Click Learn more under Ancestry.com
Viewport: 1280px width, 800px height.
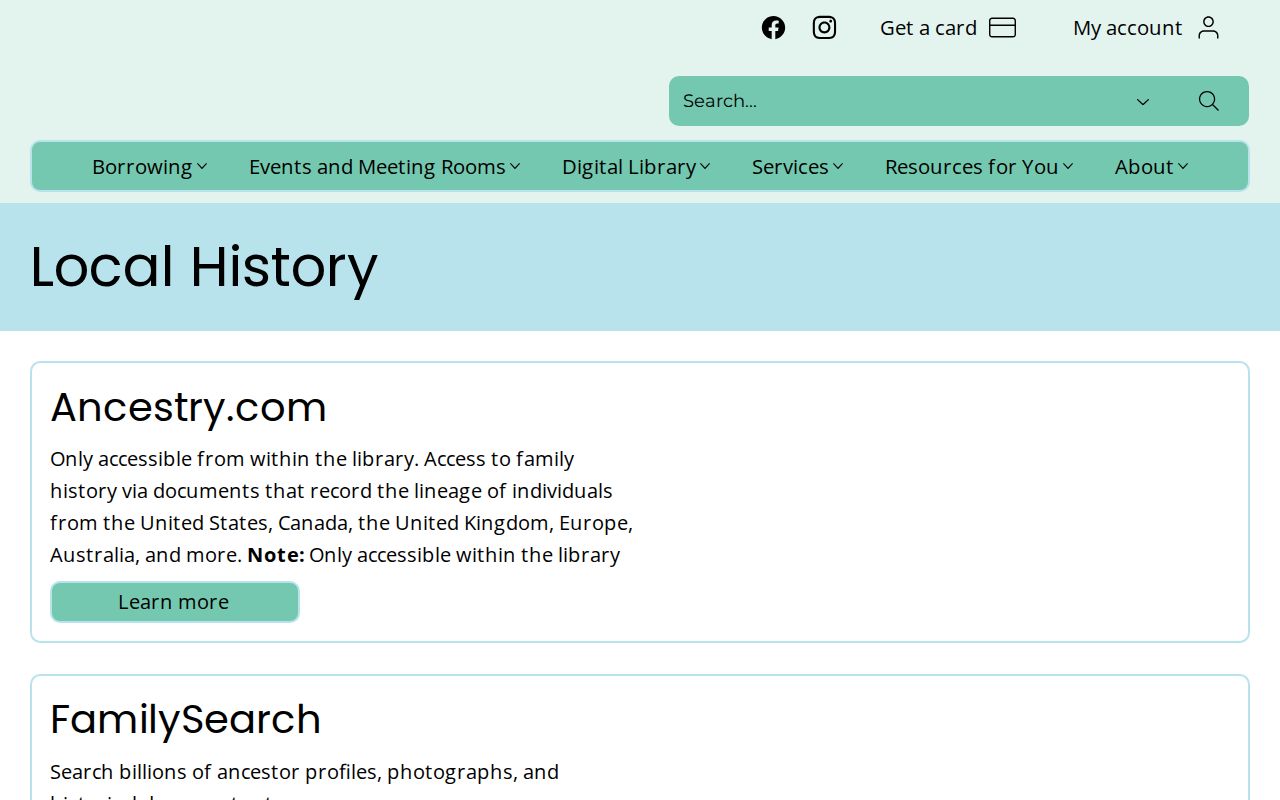175,602
